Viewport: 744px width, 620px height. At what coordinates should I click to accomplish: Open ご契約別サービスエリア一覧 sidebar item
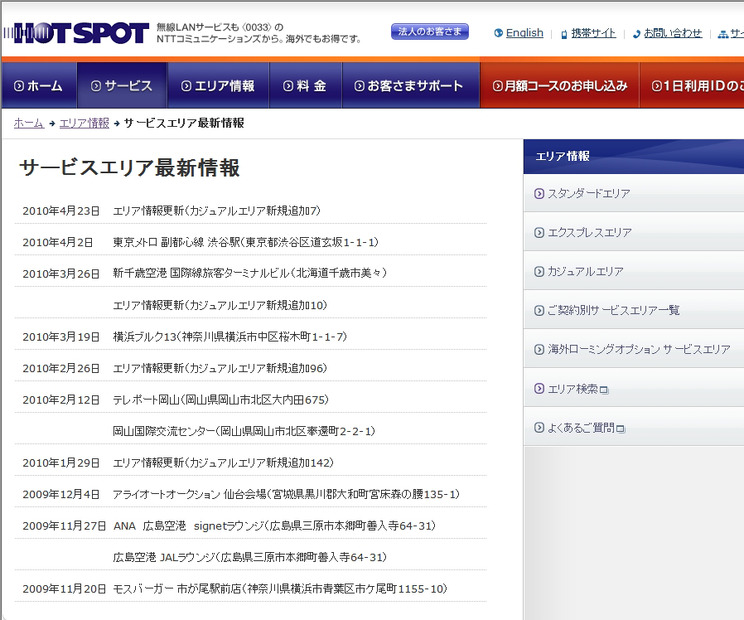click(613, 310)
